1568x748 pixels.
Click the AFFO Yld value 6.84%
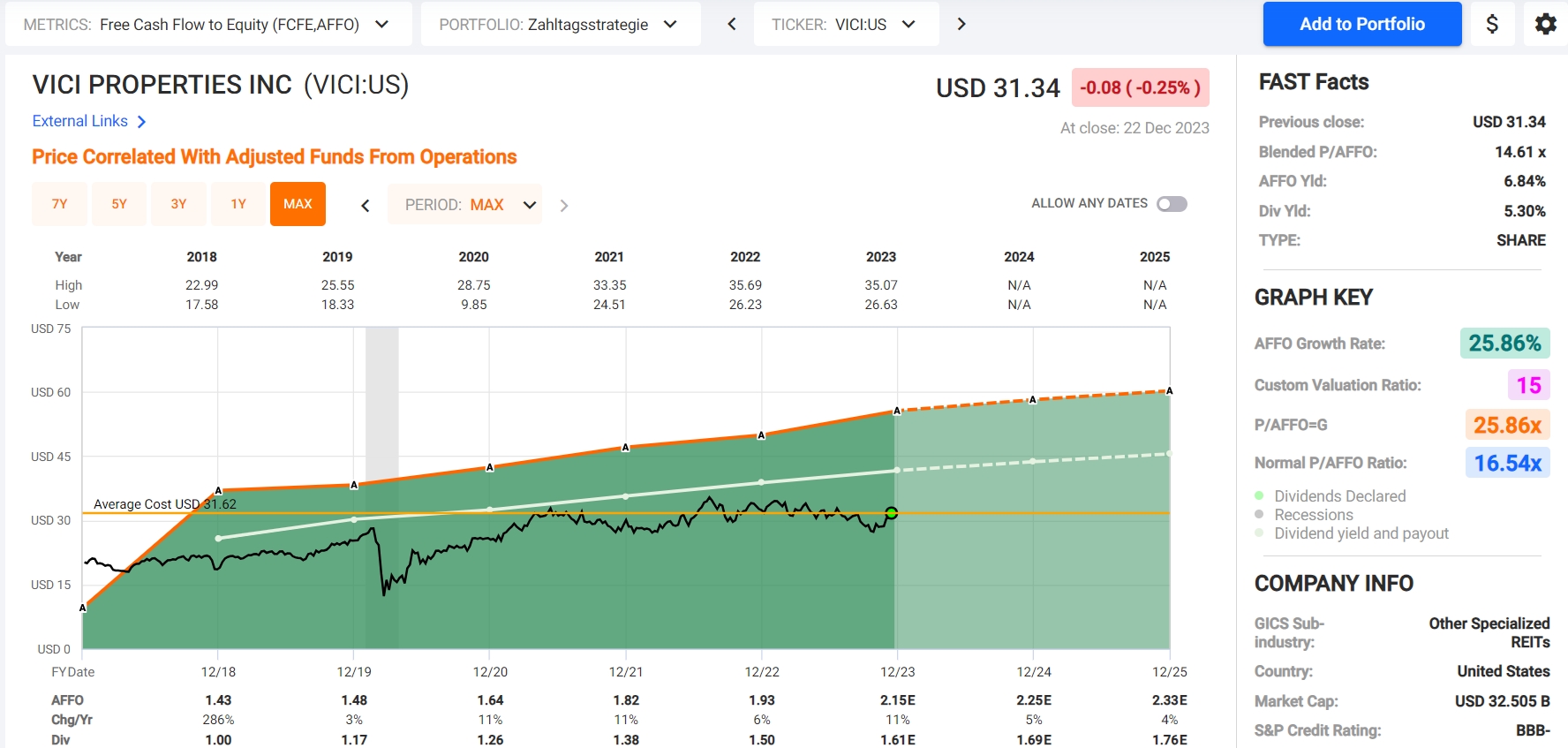[x=1525, y=181]
